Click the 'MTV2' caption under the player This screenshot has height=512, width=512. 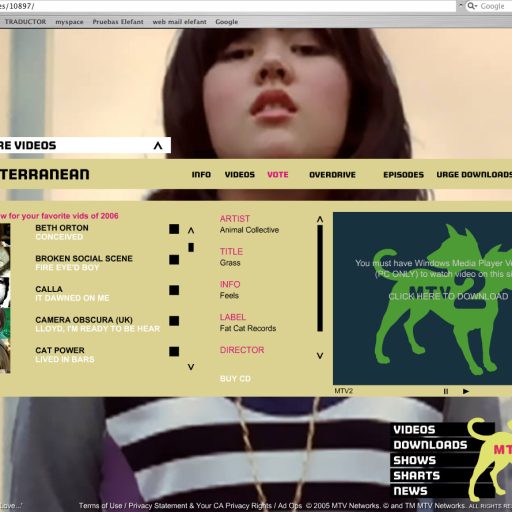point(344,391)
